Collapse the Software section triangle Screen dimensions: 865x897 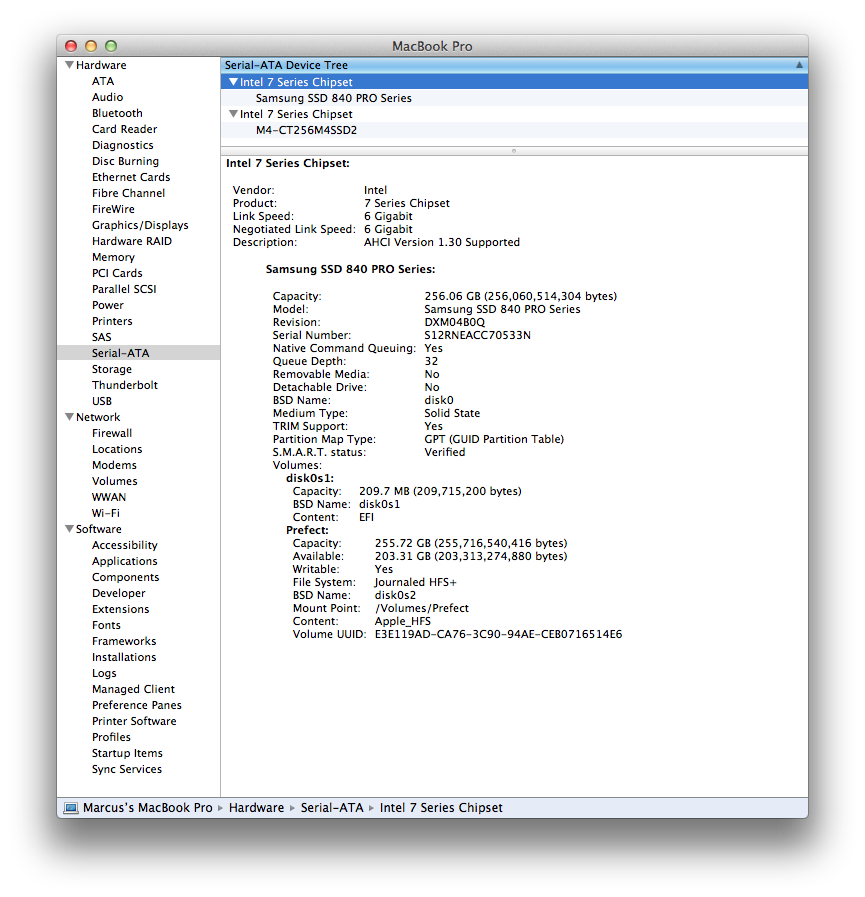click(69, 529)
